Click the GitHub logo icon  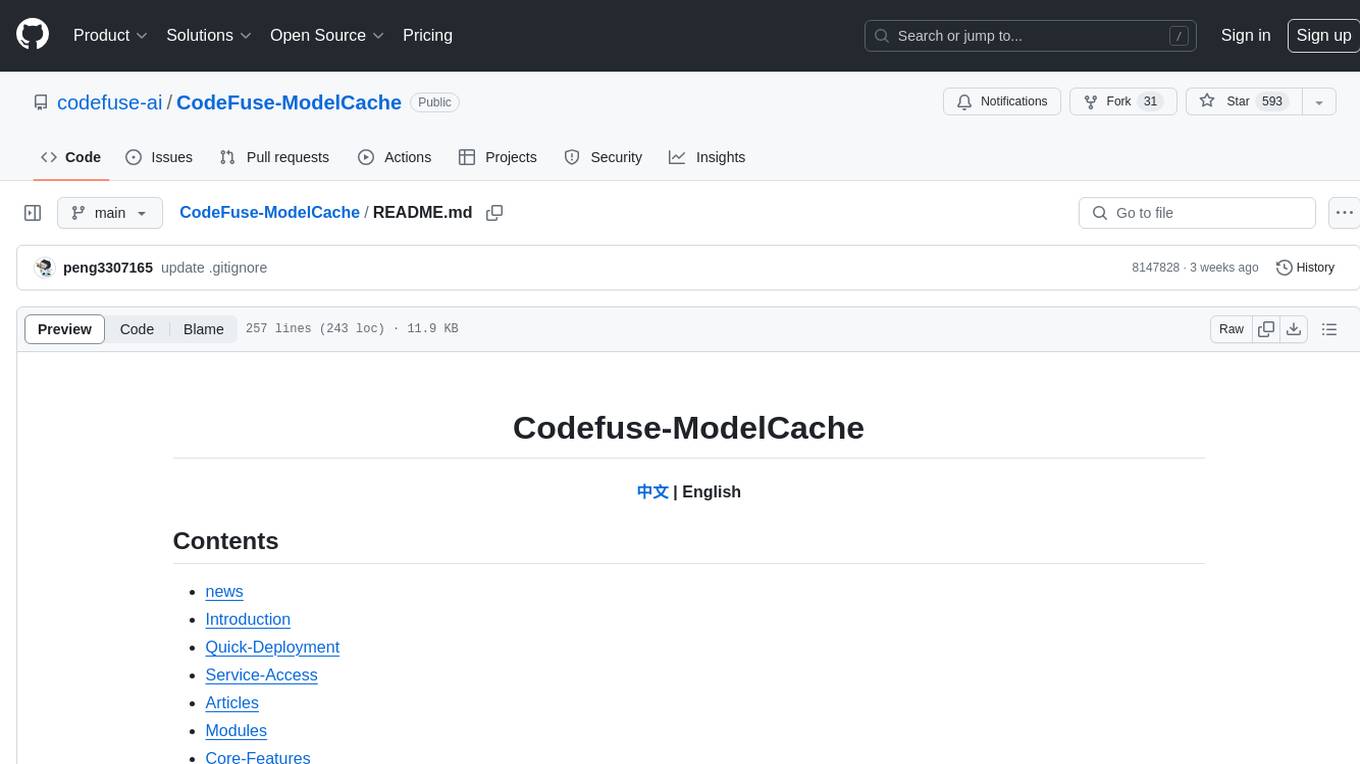(33, 35)
